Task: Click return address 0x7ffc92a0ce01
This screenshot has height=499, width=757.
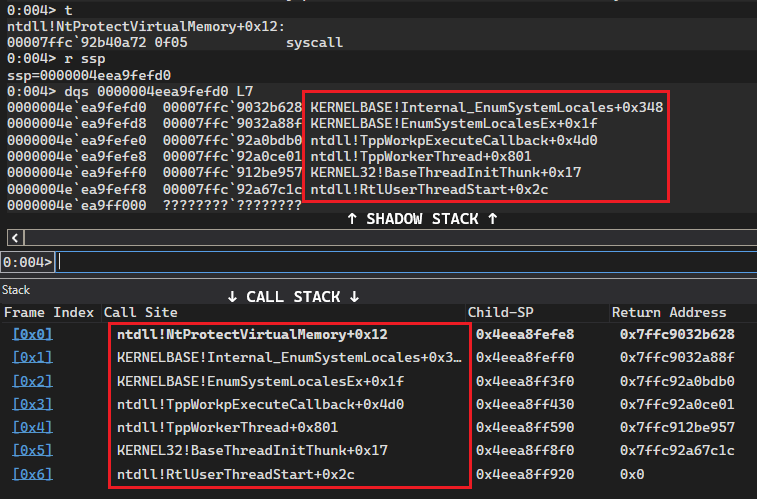Action: point(677,404)
